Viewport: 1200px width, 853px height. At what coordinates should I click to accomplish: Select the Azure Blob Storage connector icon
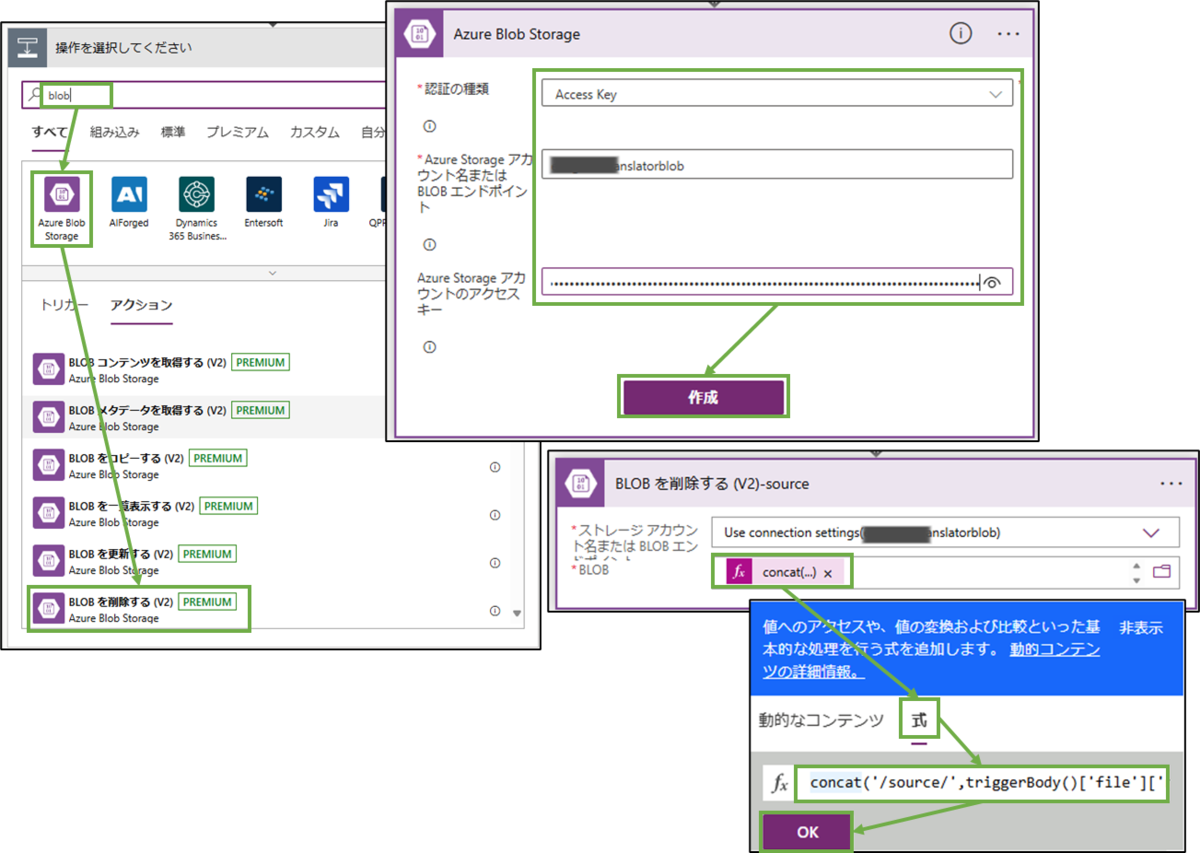(x=62, y=194)
